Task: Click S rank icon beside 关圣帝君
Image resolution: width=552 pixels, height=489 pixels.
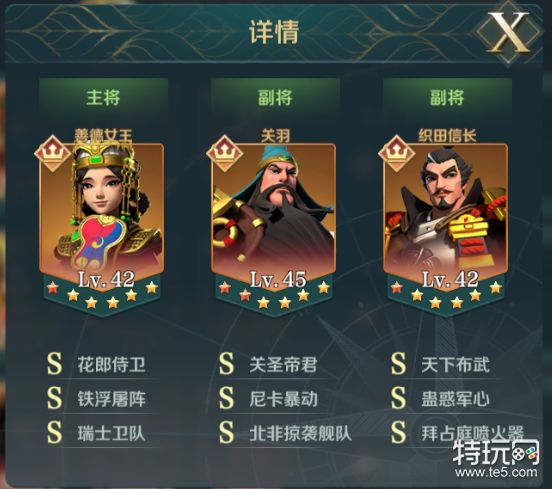Action: pyautogui.click(x=226, y=364)
